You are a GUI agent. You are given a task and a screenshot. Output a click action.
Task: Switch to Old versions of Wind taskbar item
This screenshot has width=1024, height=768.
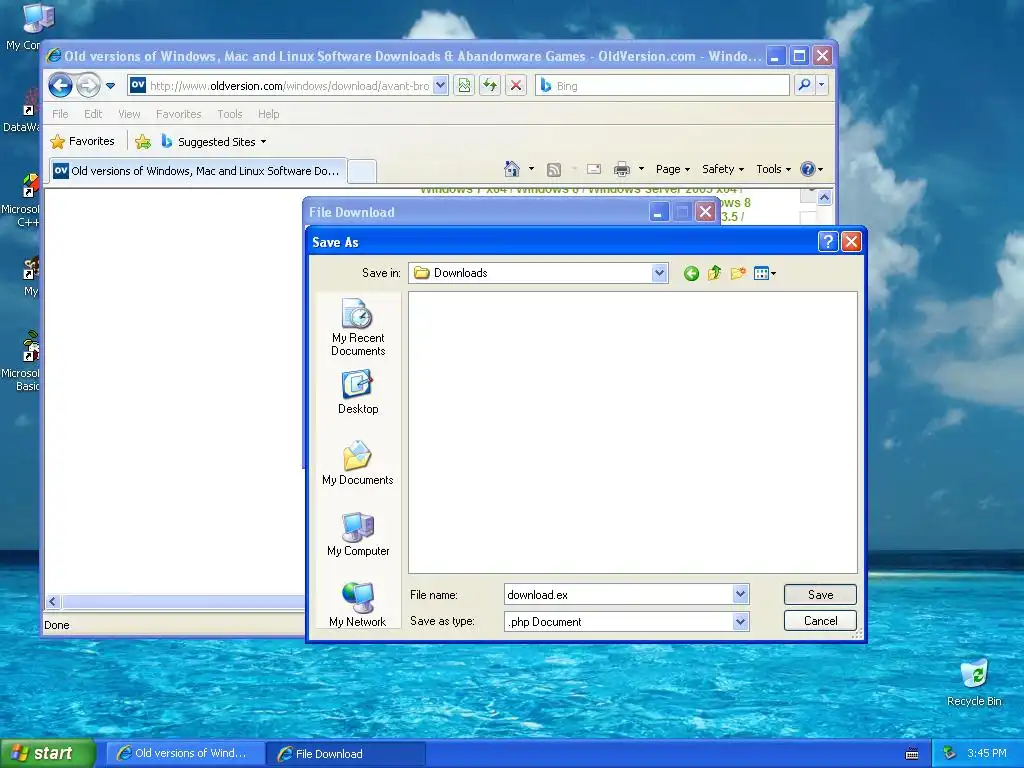[x=185, y=753]
